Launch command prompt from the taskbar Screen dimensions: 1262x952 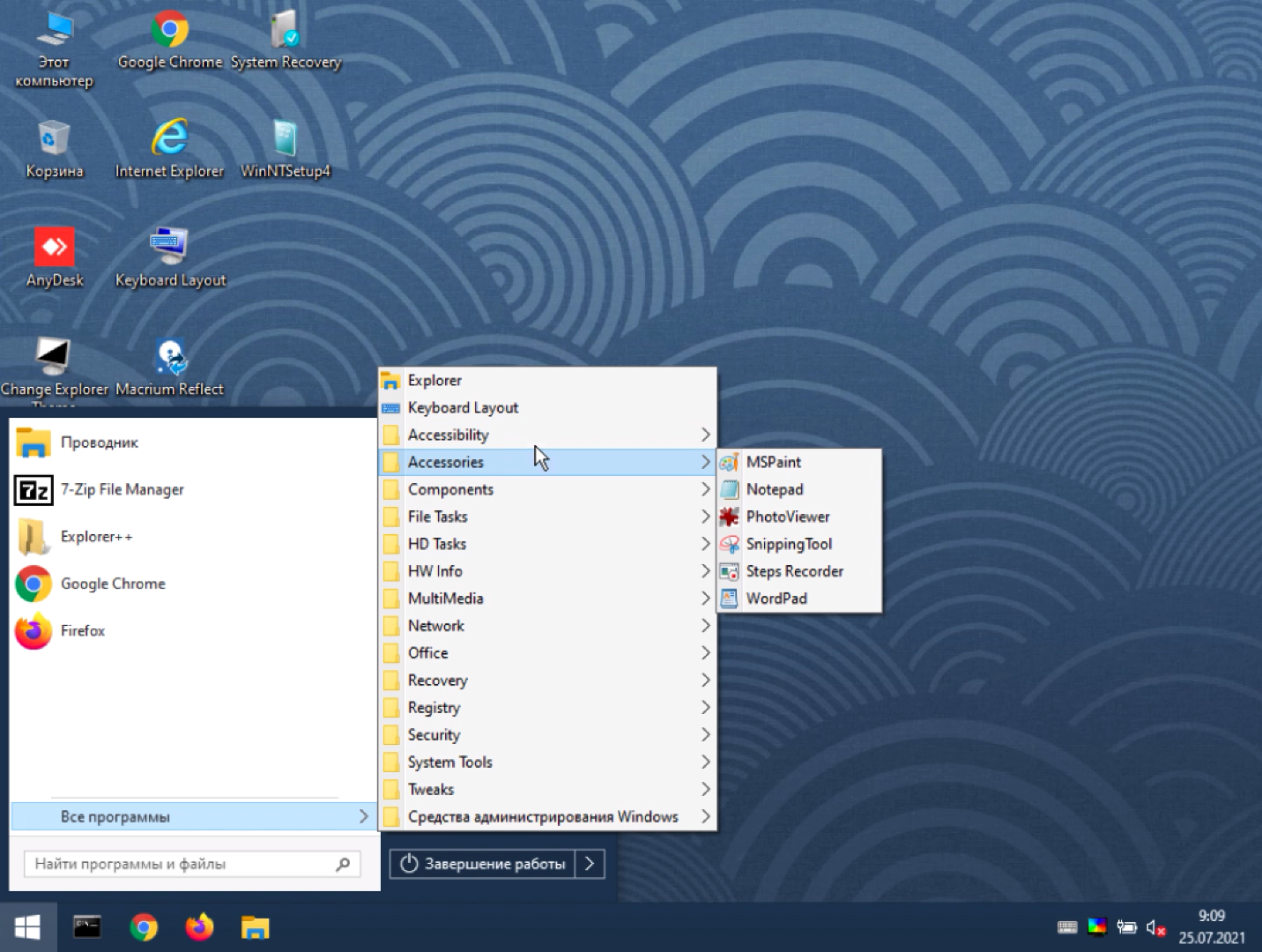tap(87, 927)
